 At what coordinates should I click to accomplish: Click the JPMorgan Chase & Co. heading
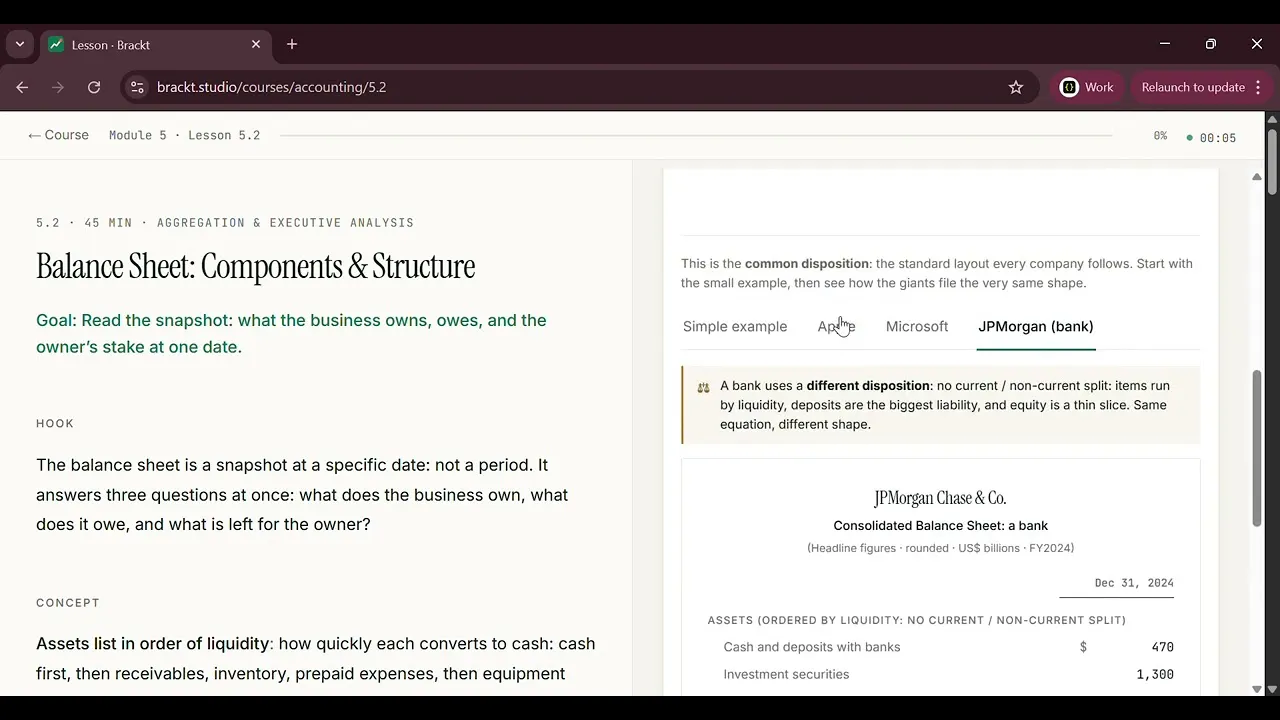click(x=940, y=498)
